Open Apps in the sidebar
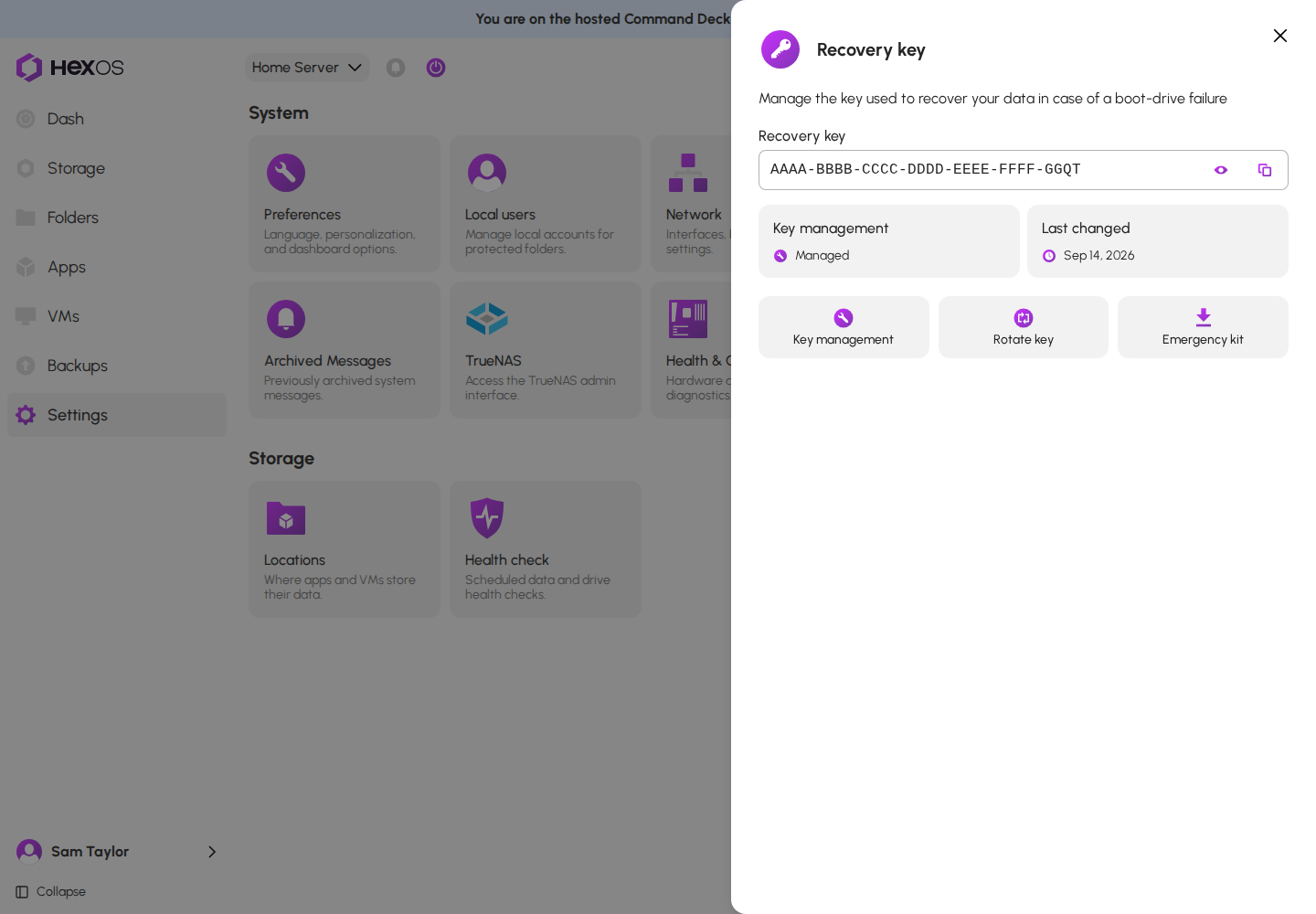The image size is (1316, 914). [117, 267]
